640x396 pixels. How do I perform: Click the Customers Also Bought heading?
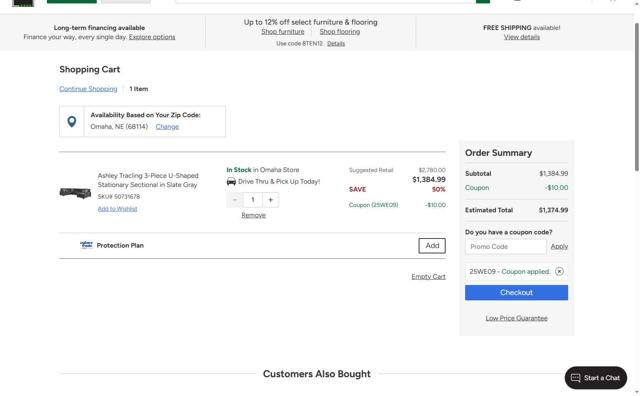pyautogui.click(x=317, y=374)
